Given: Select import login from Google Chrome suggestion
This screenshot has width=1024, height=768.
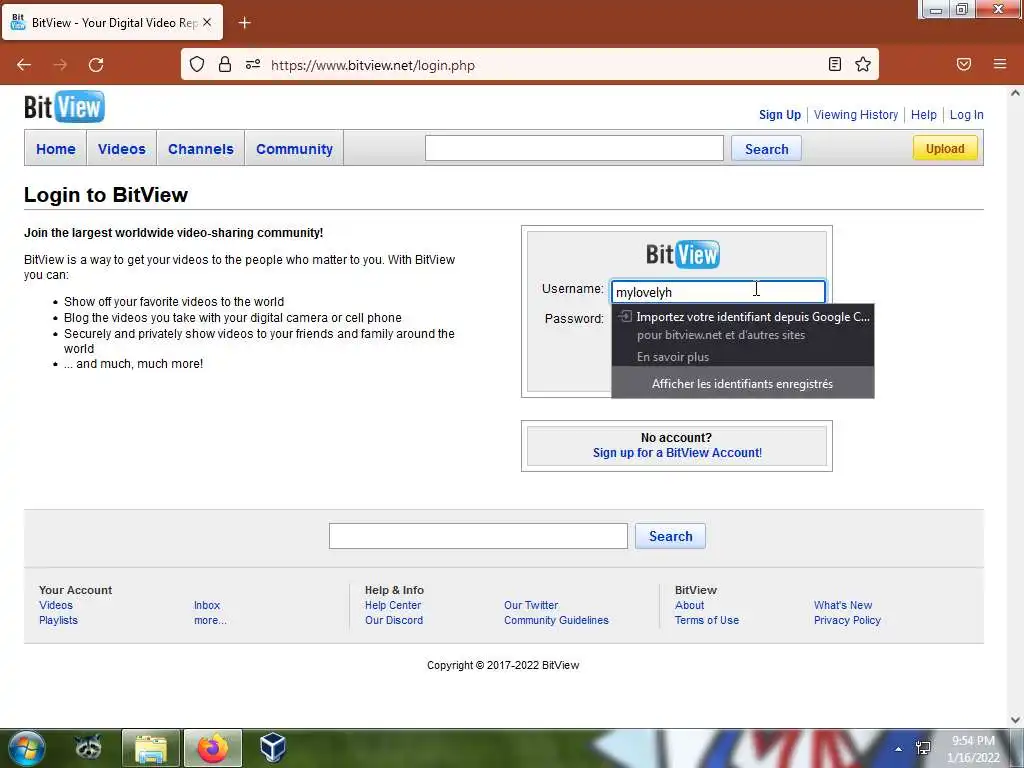Looking at the screenshot, I should 743,325.
